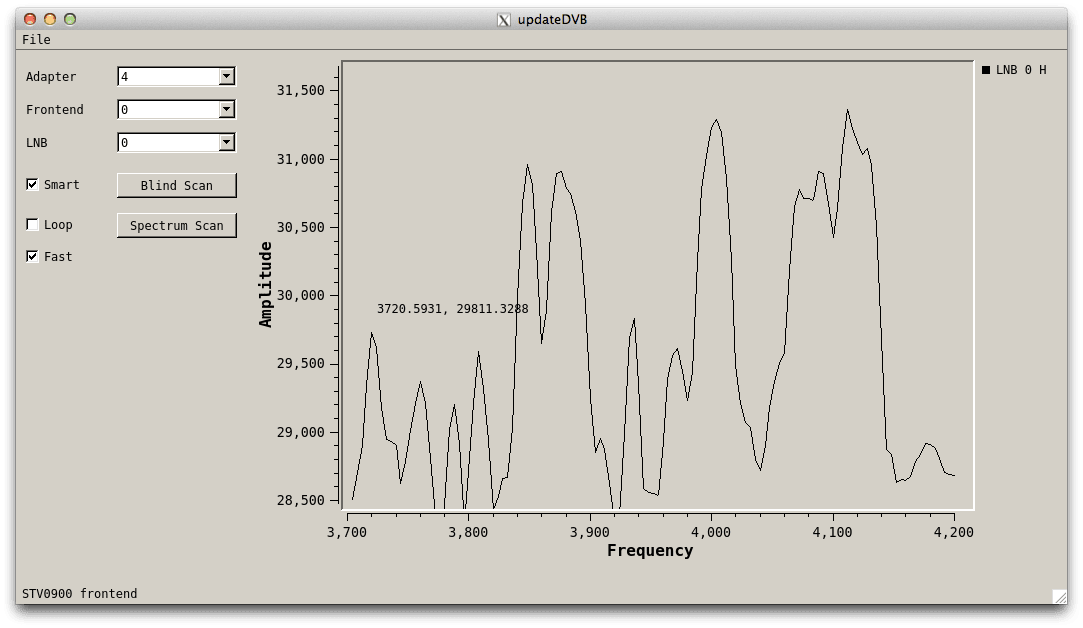The width and height of the screenshot is (1083, 628).
Task: Open the LNB dropdown arrow
Action: (x=227, y=143)
